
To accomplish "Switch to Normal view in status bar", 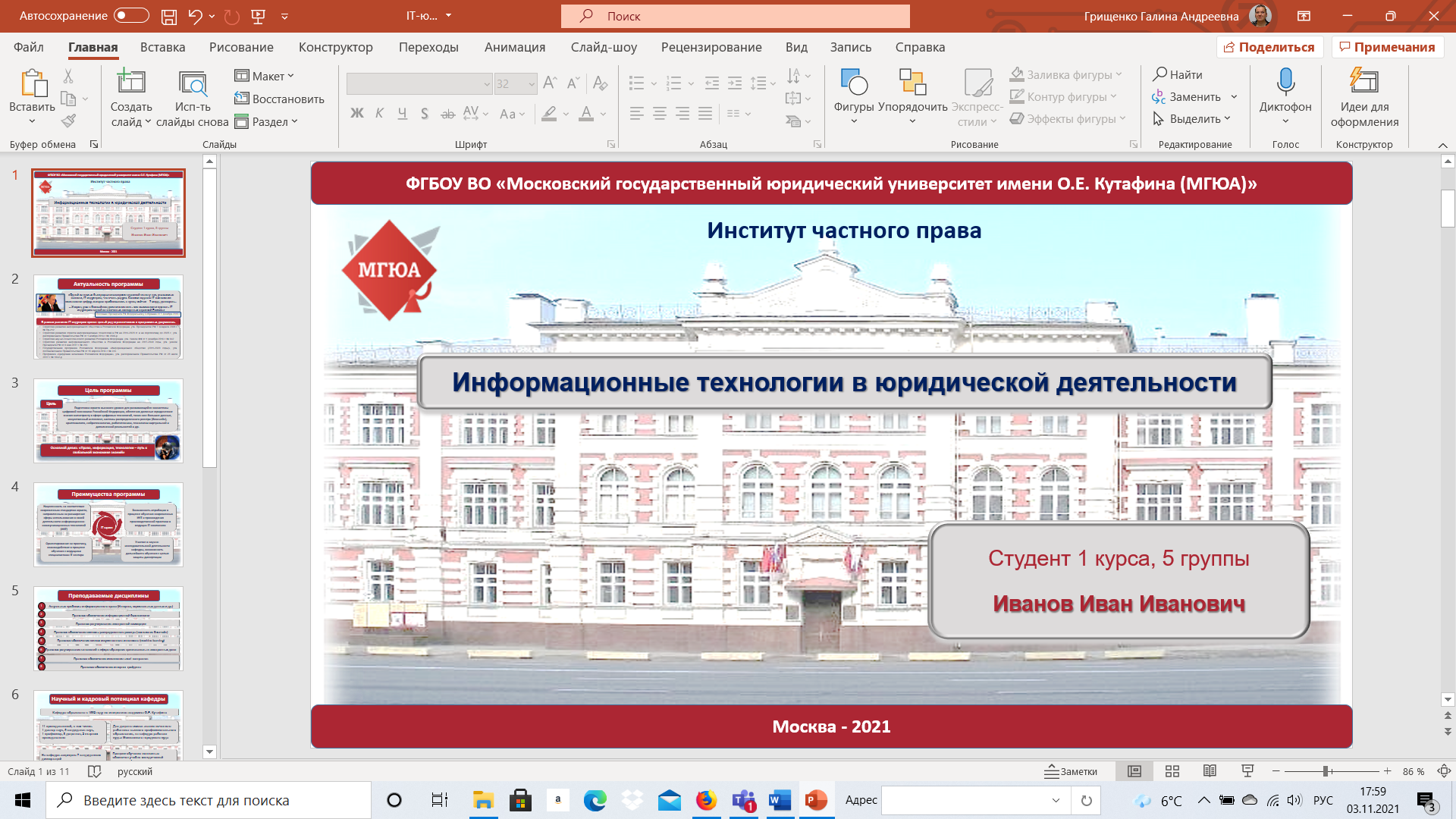I will pyautogui.click(x=1134, y=771).
